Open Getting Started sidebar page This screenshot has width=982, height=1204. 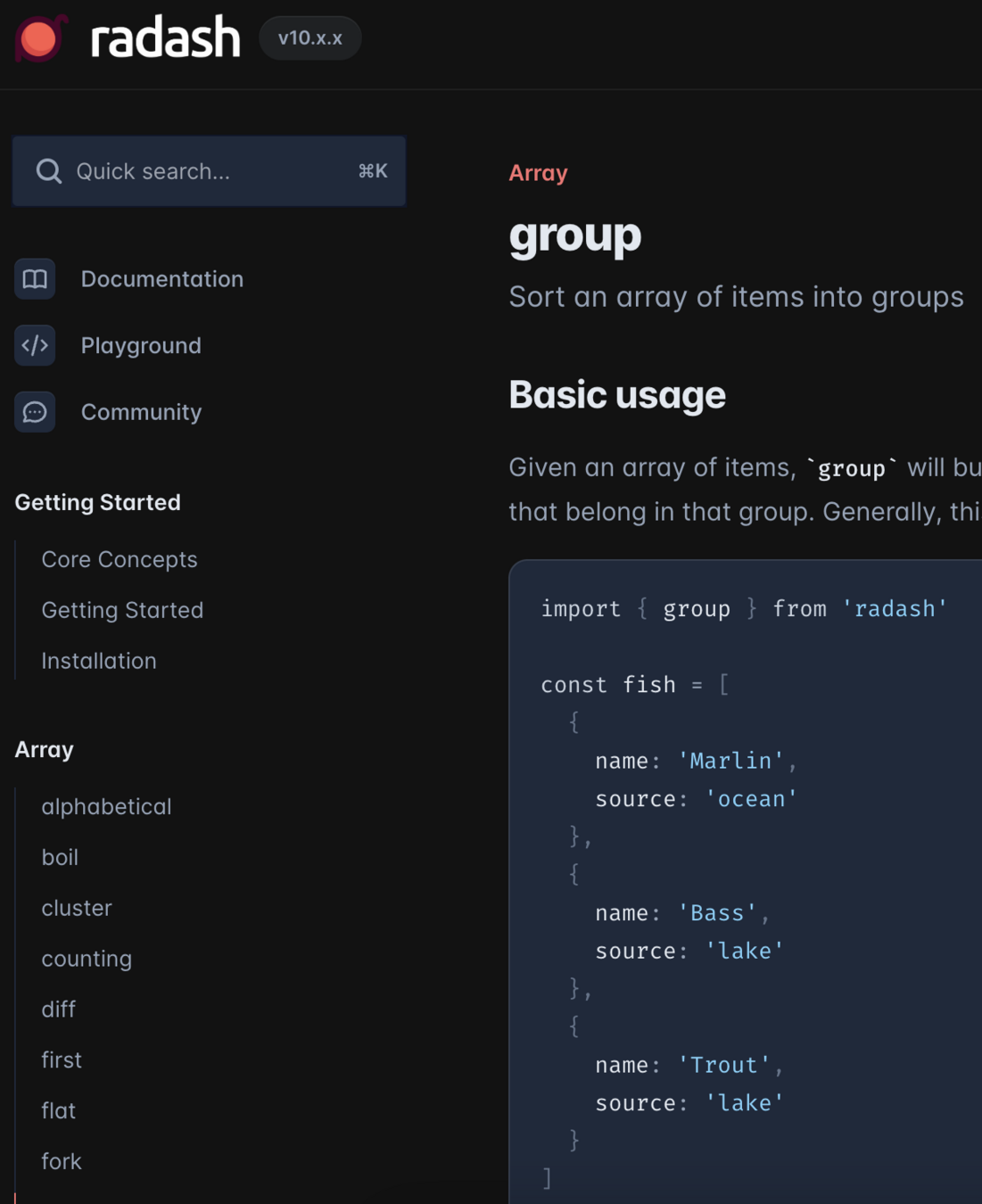(122, 610)
